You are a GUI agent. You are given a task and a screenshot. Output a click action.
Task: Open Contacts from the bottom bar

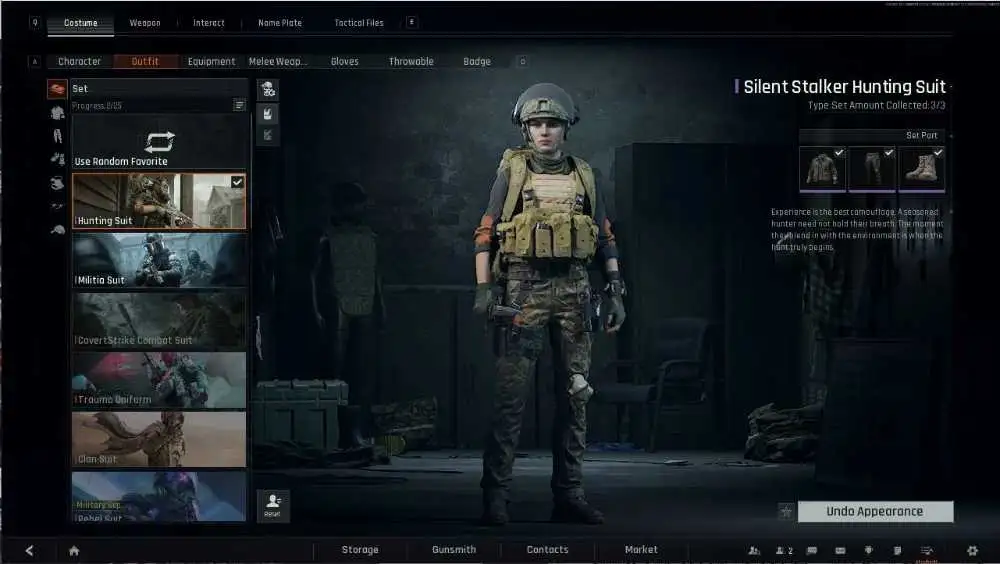tap(547, 550)
